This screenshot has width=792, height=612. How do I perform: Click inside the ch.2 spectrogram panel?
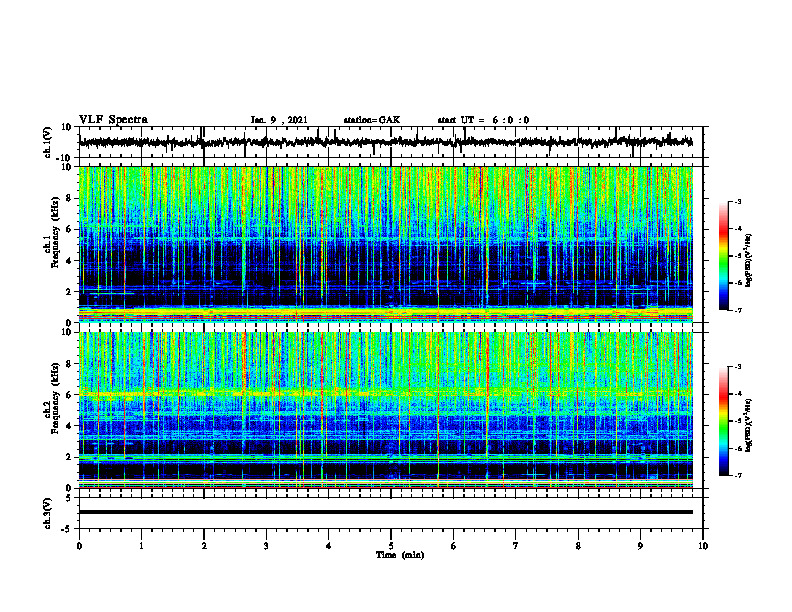[385, 410]
